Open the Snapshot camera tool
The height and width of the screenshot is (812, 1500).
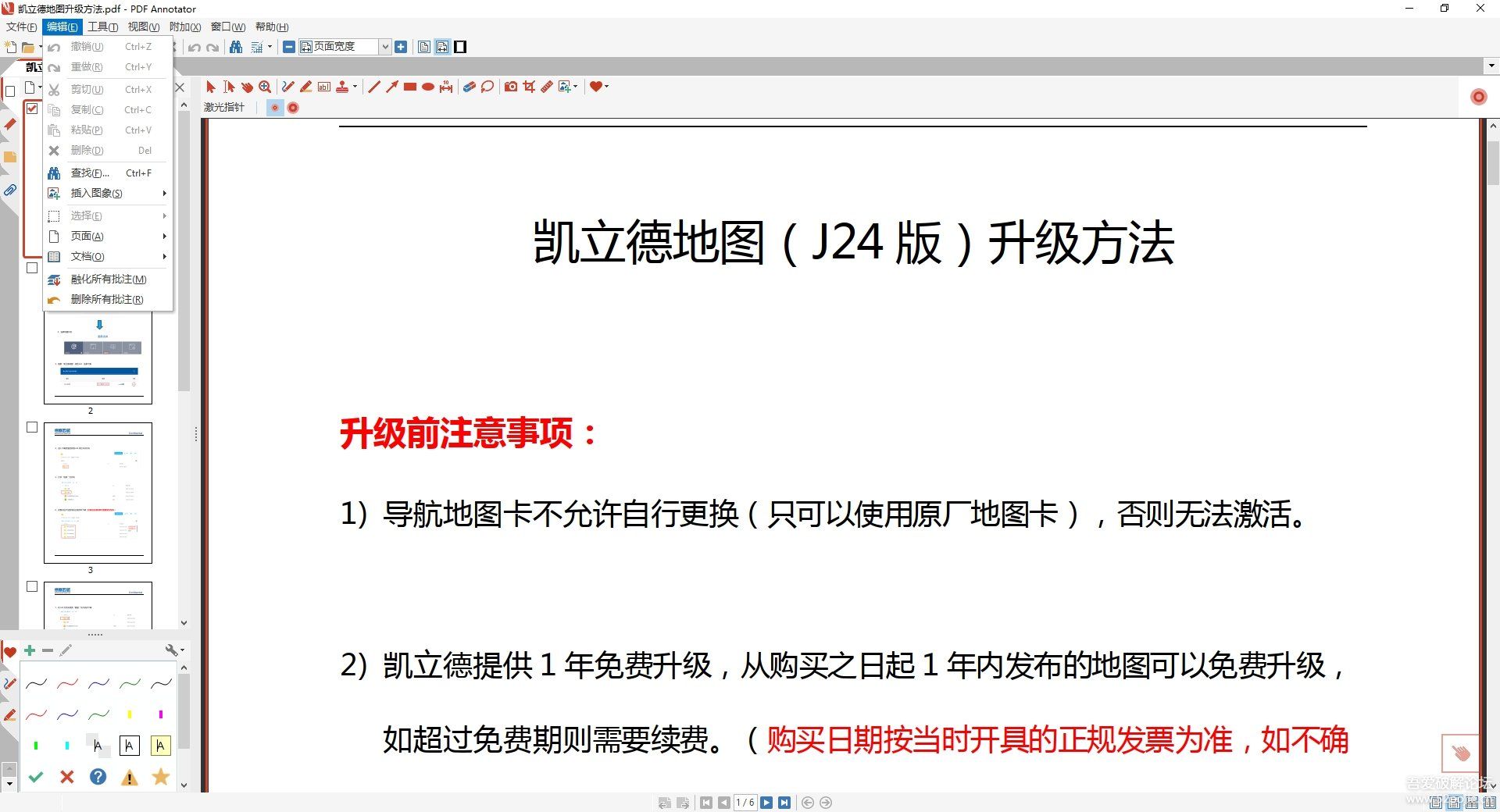[x=512, y=87]
